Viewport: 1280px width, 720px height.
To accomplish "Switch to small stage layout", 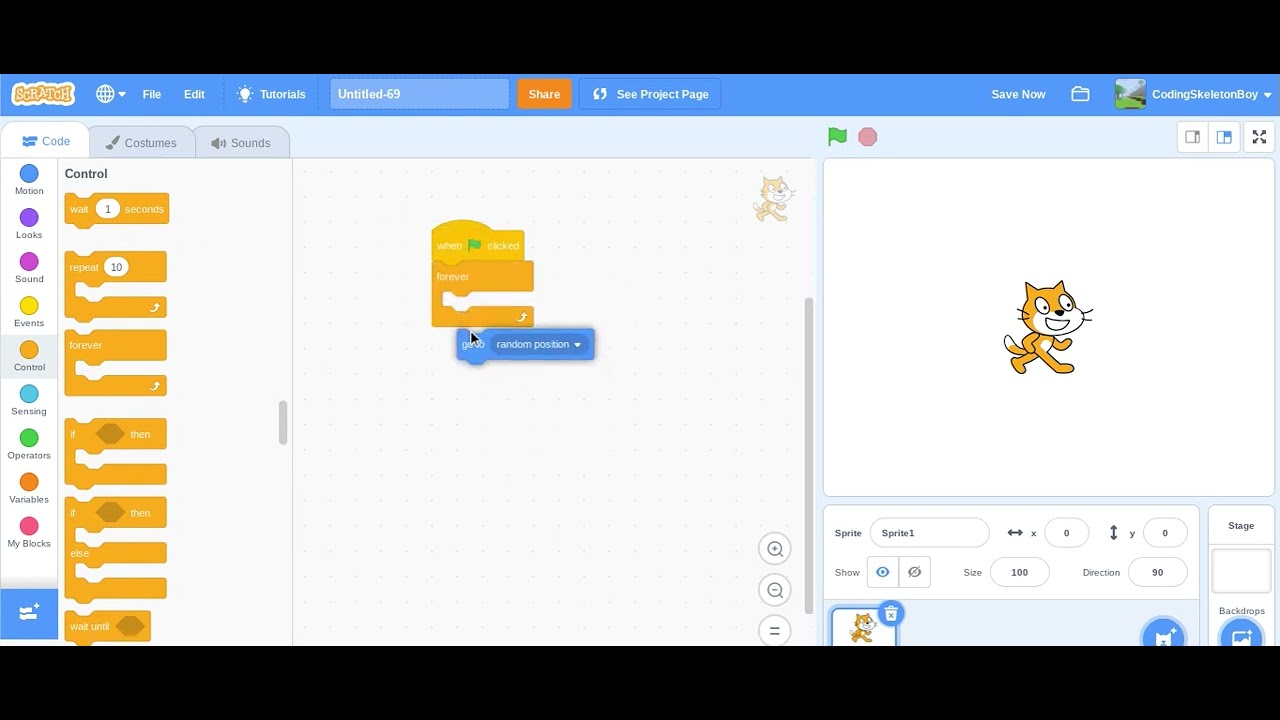I will pyautogui.click(x=1192, y=137).
